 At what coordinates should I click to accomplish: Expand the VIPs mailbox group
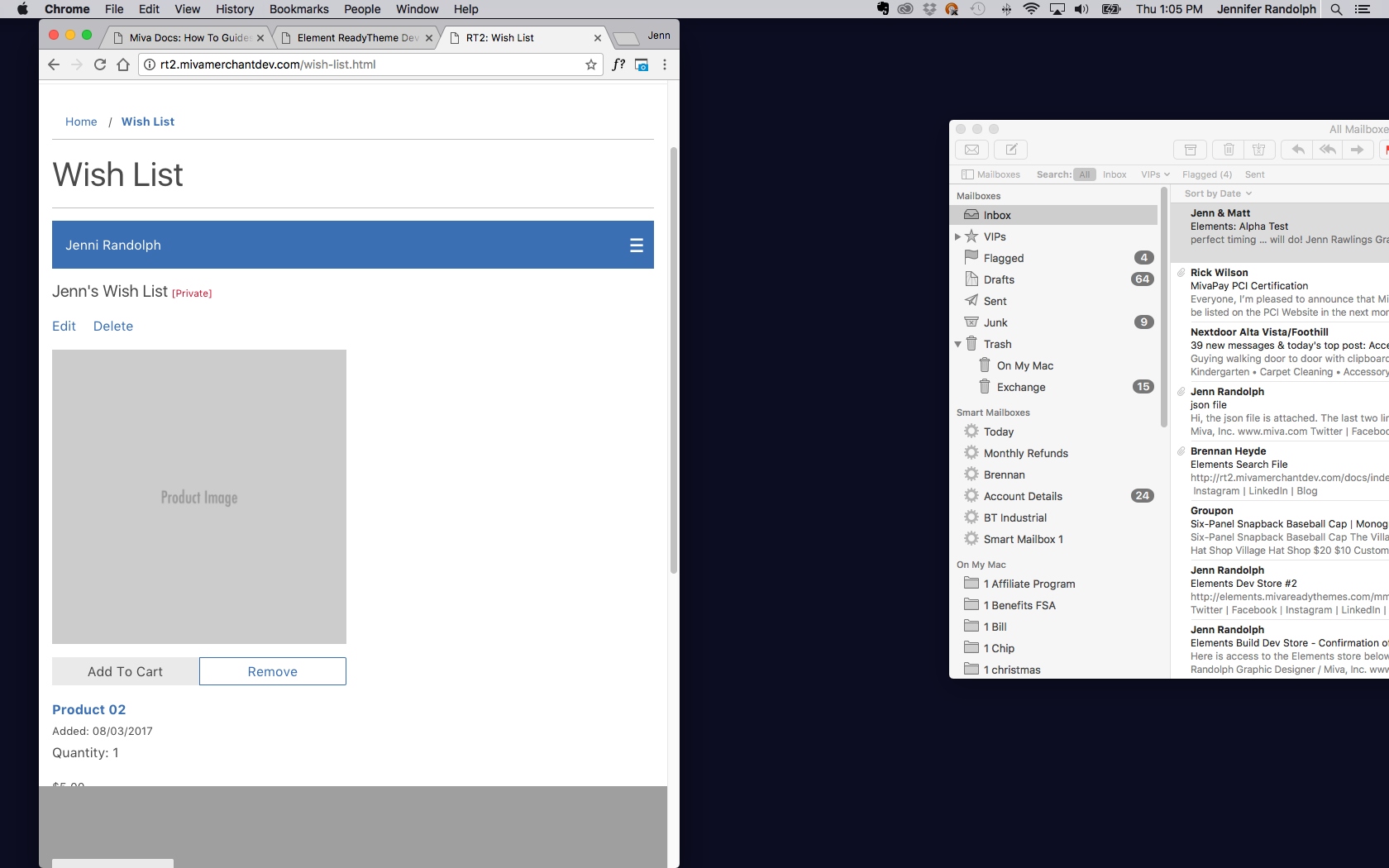pos(957,237)
